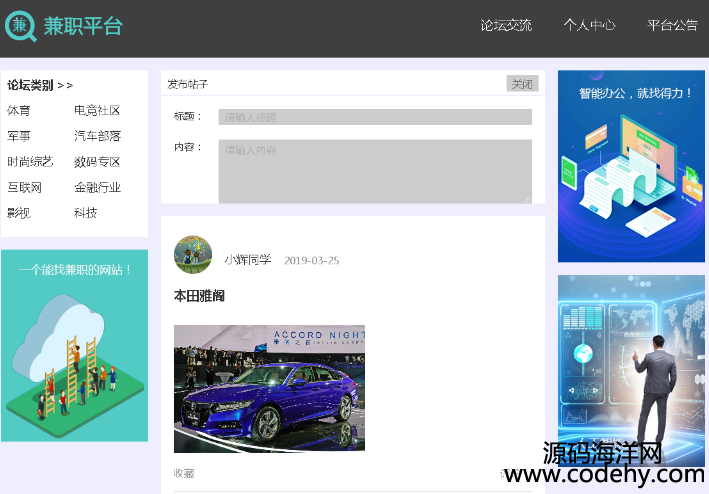Click 收藏 to favorite the post
Screen dimensions: 709x494
pyautogui.click(x=184, y=473)
